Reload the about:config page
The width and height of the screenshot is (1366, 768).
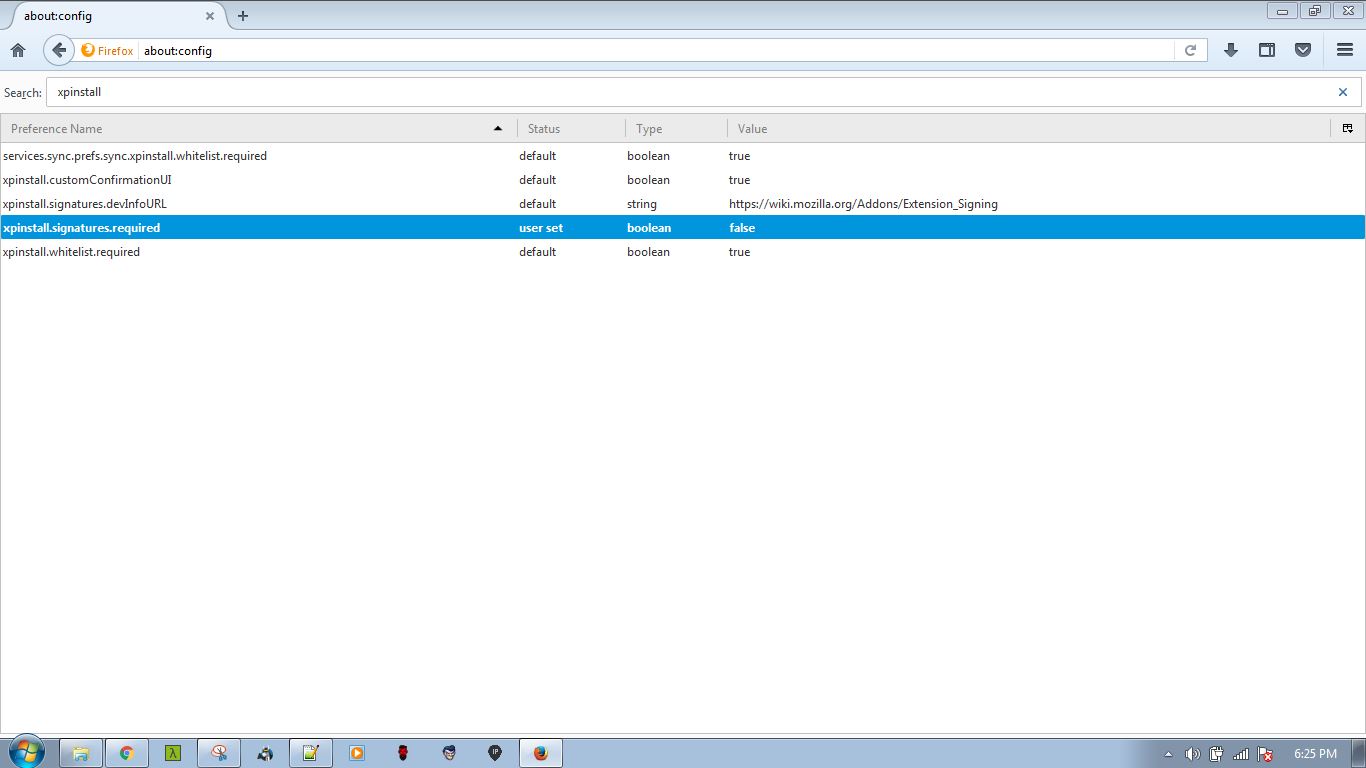tap(1190, 50)
